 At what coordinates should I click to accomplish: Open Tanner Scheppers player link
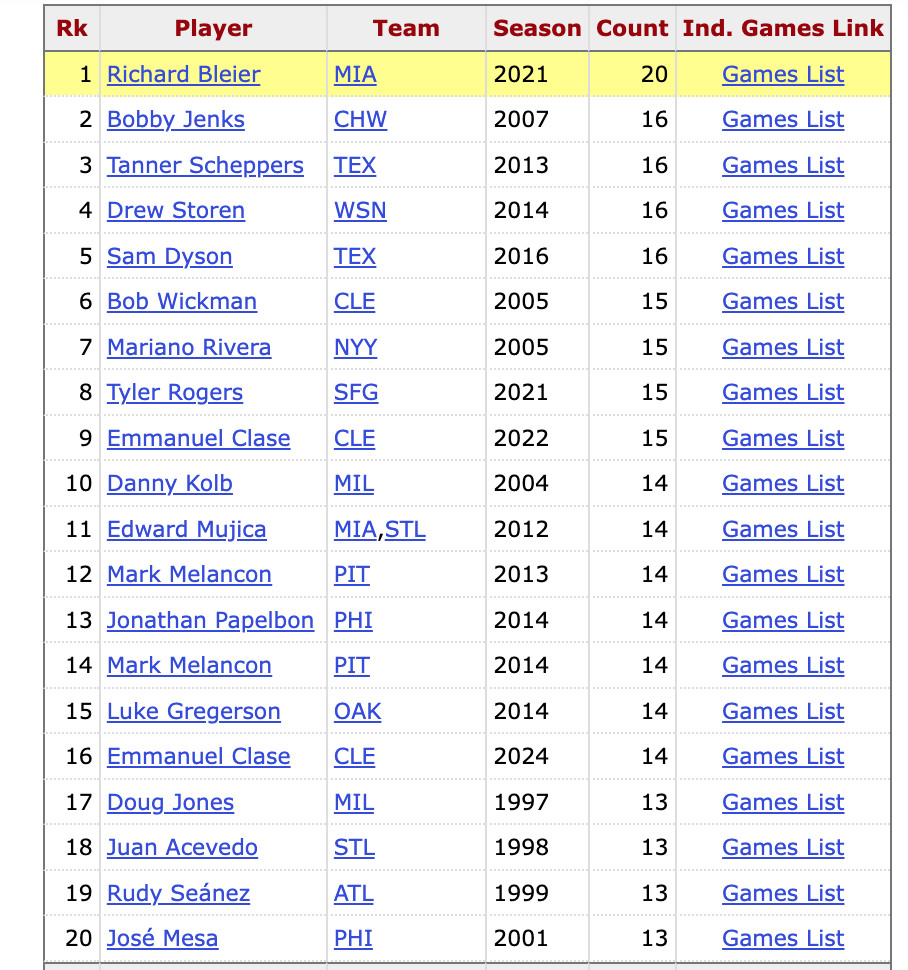click(x=205, y=166)
